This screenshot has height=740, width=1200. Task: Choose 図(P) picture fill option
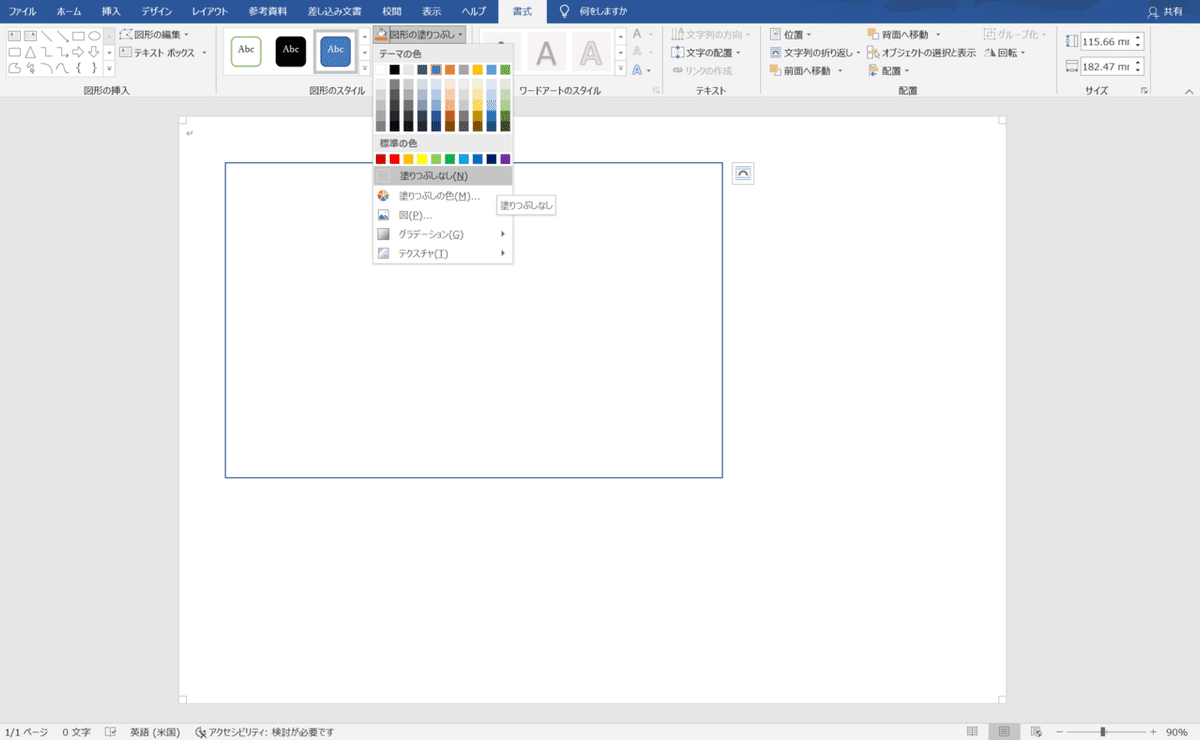point(443,215)
